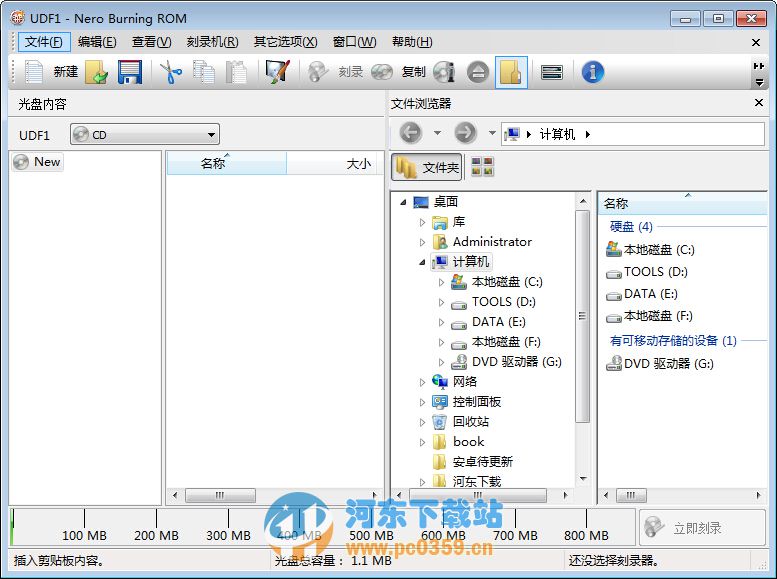The height and width of the screenshot is (579, 777).
Task: Collapse the 计算机 tree node
Action: (422, 262)
